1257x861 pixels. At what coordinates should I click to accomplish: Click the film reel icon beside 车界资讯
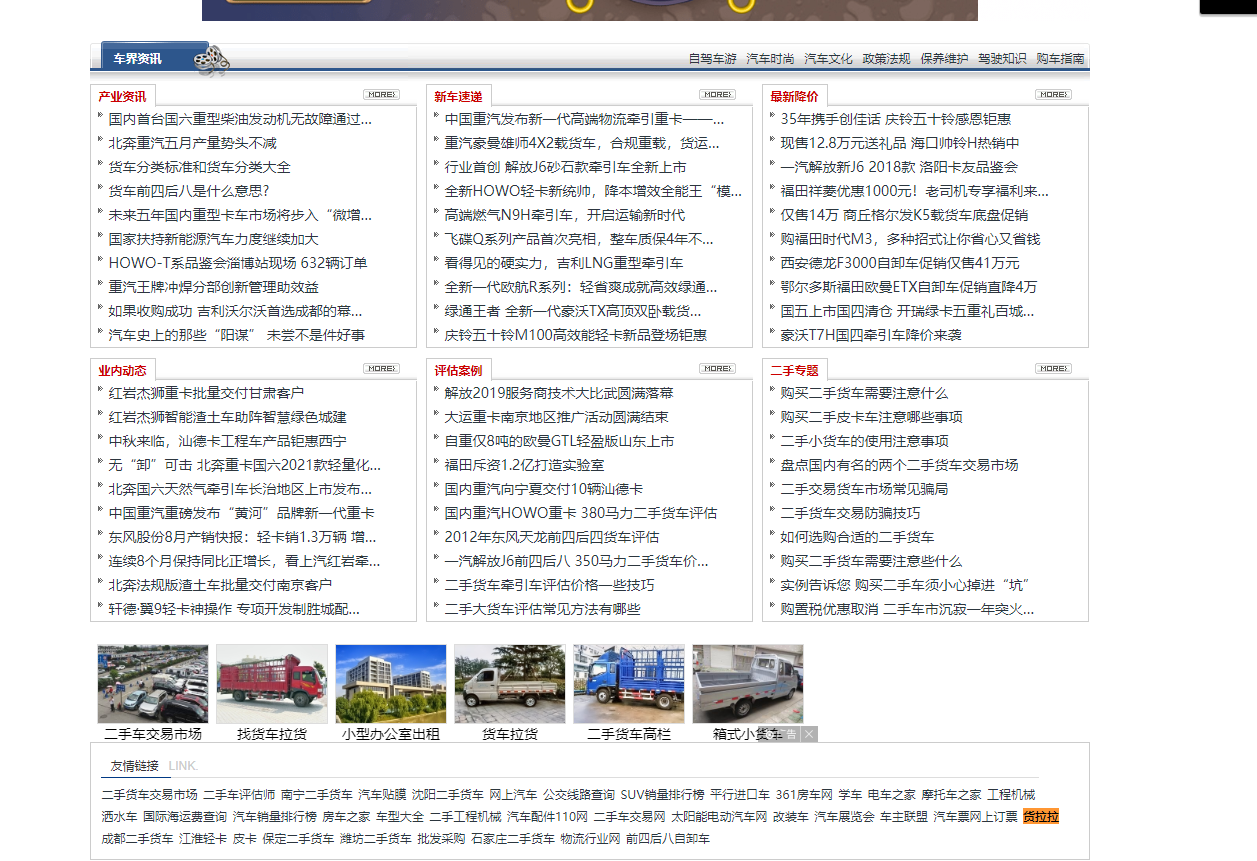209,60
